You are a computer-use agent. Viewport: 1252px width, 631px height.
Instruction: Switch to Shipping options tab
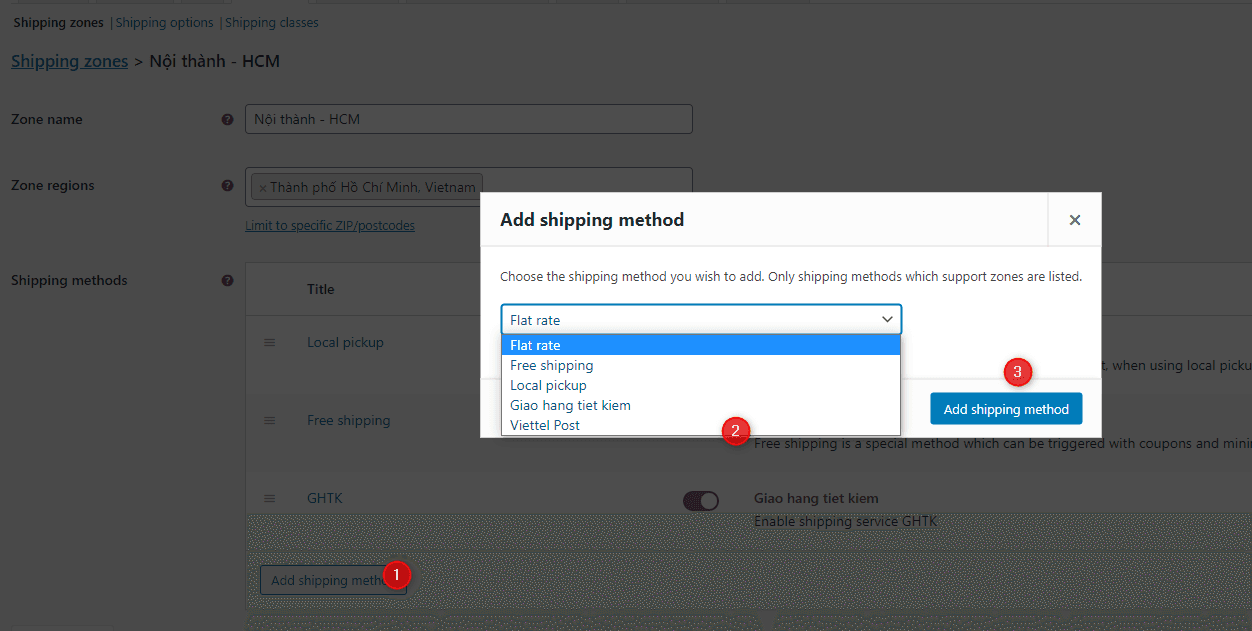[x=165, y=22]
